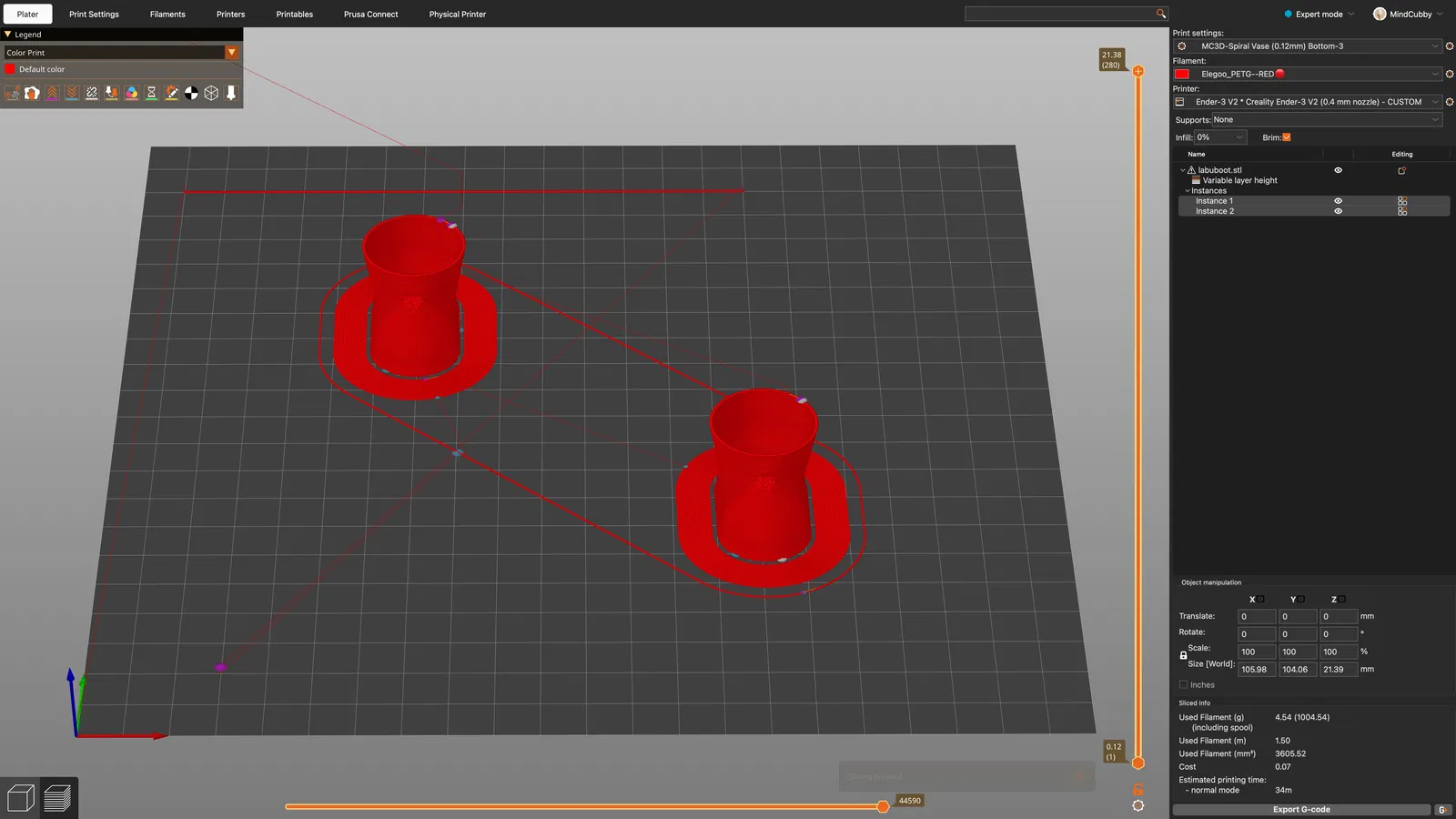Hide labuboot.stl using its eye icon
The image size is (1456, 819).
click(x=1338, y=170)
